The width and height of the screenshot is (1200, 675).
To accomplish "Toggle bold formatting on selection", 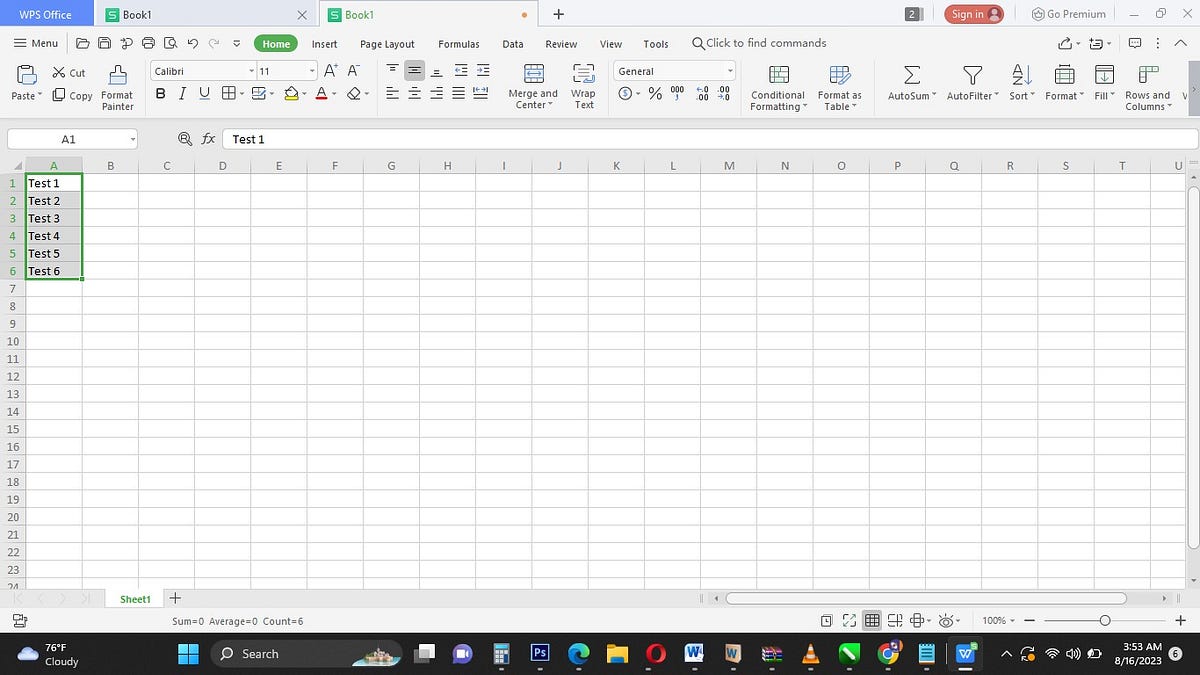I will point(160,93).
